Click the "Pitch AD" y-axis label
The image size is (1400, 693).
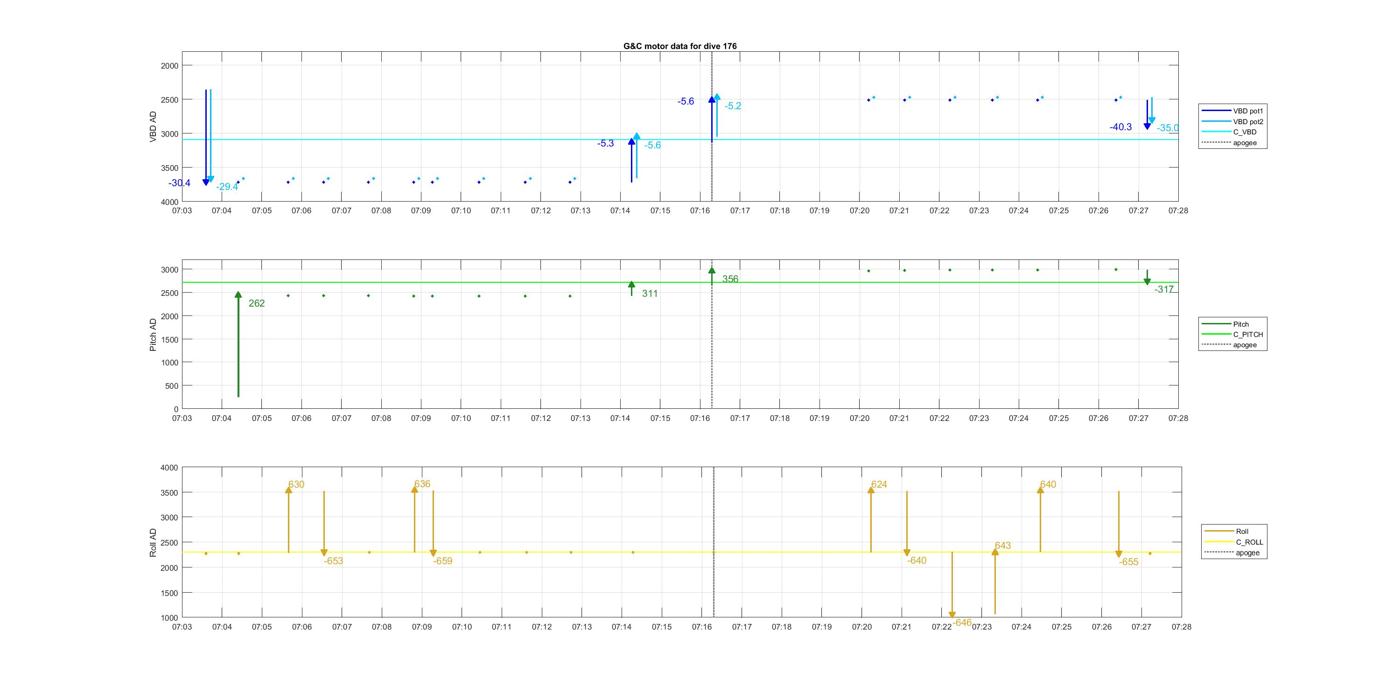point(154,335)
